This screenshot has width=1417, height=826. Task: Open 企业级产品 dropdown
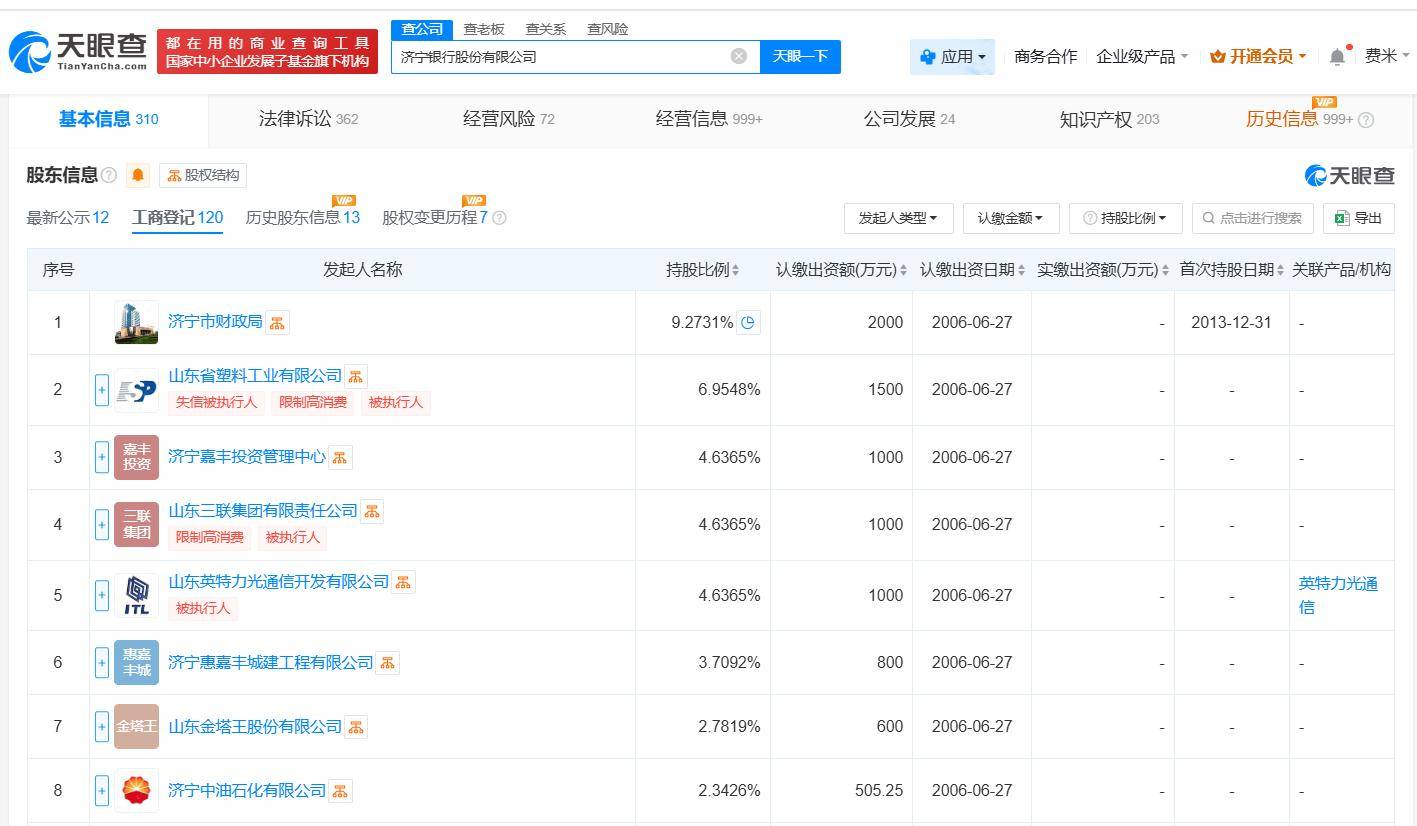pos(1142,57)
